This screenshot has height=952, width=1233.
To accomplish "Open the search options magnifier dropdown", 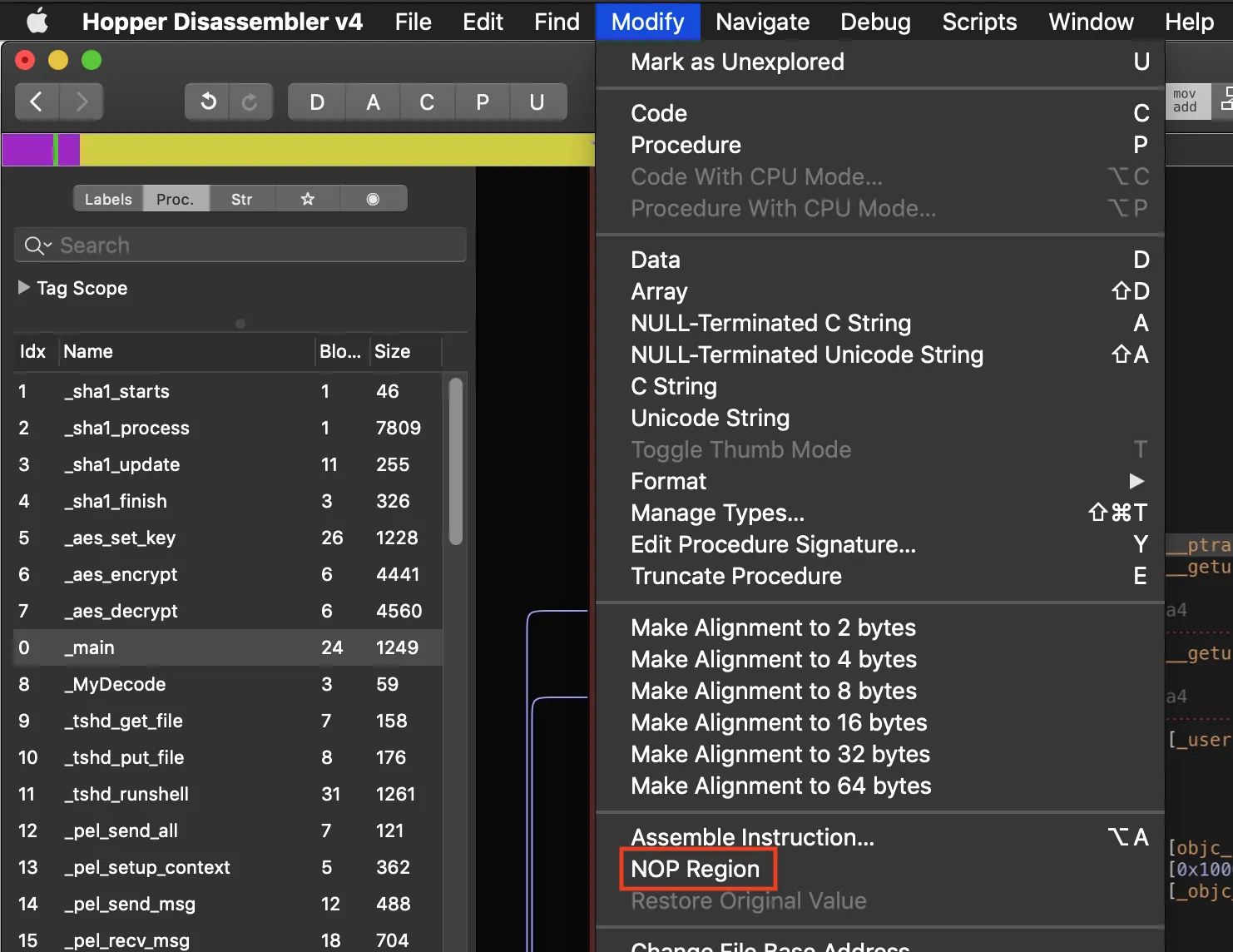I will [37, 245].
